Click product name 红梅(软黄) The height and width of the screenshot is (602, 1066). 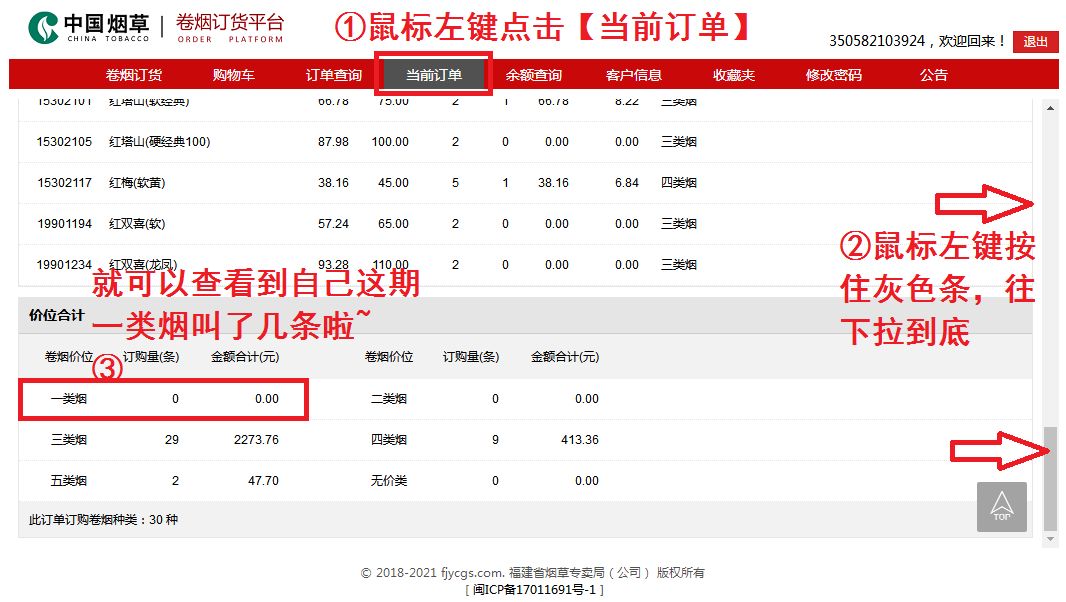(137, 182)
